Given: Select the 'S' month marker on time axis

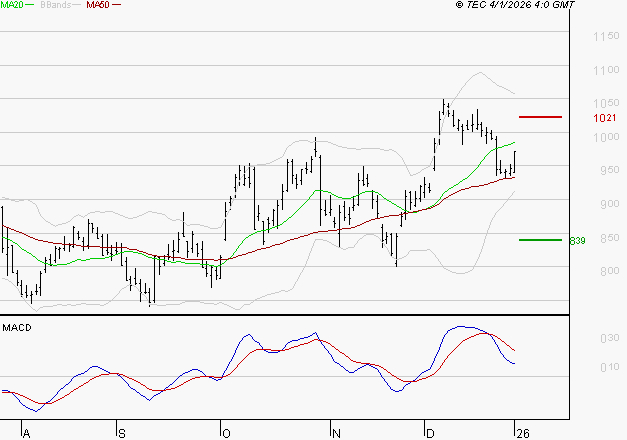Looking at the screenshot, I should (x=122, y=433).
